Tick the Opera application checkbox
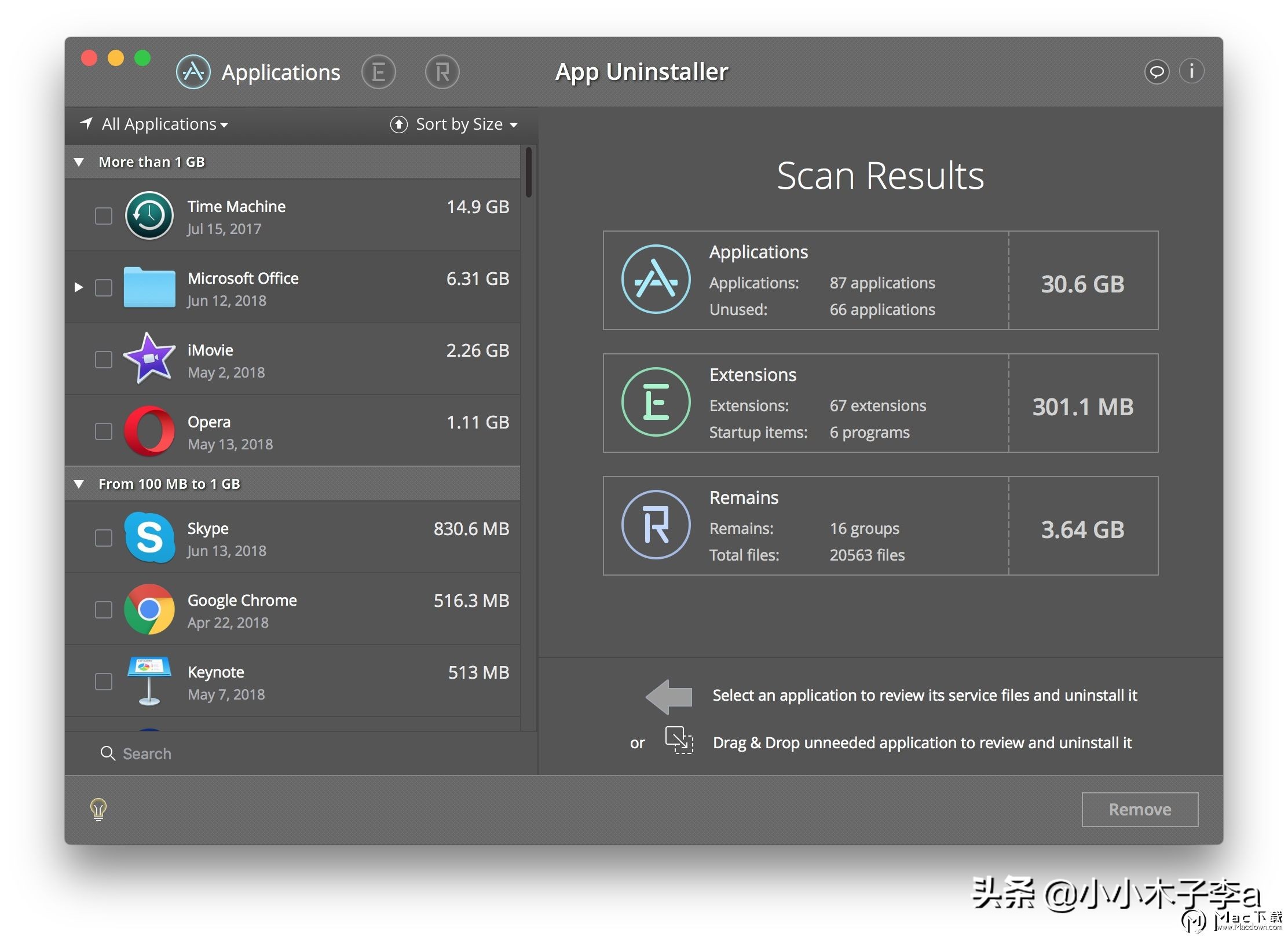The image size is (1288, 937). point(104,431)
